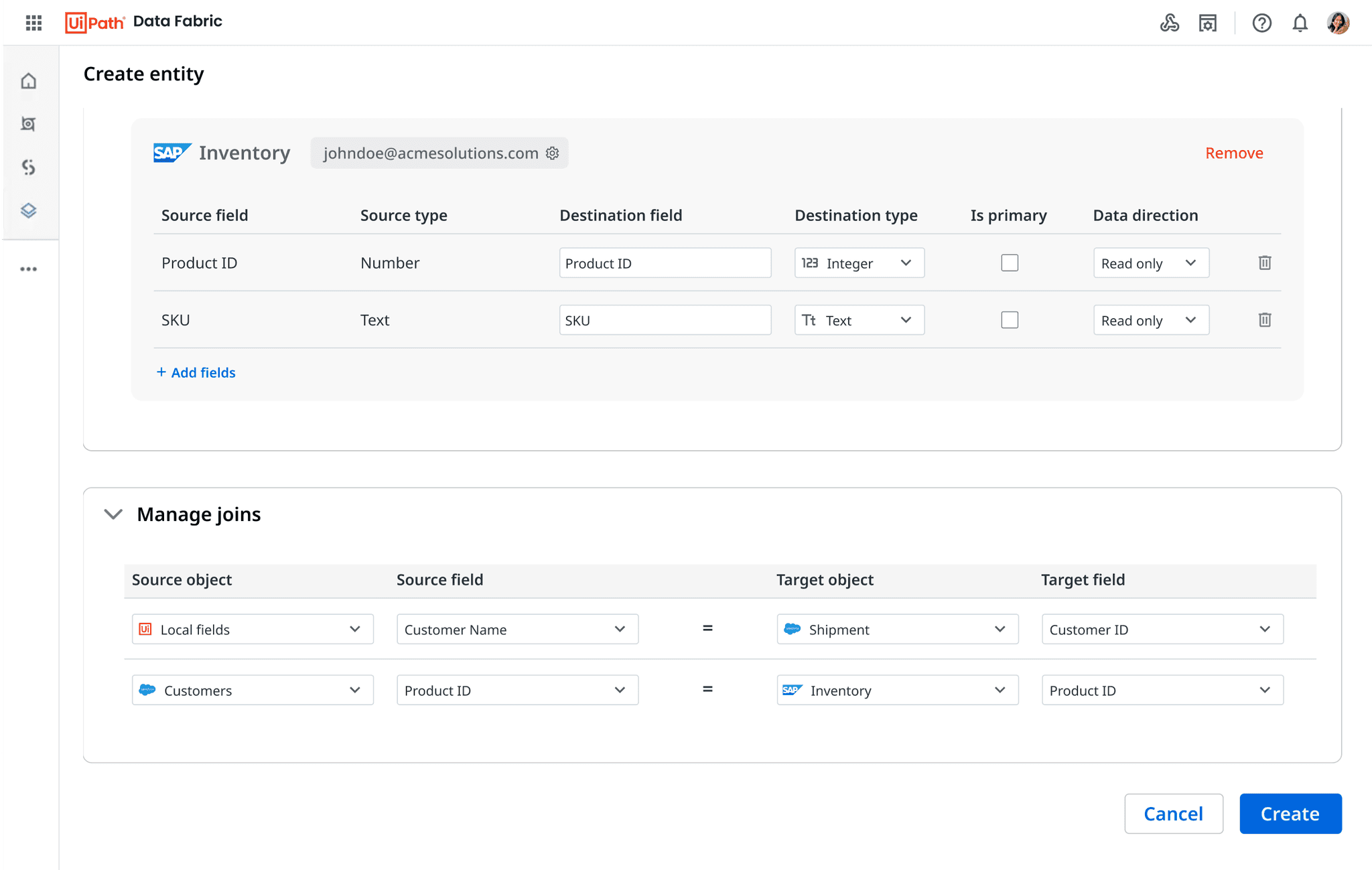This screenshot has width=1372, height=870.
Task: Open the app launcher grid icon
Action: [x=33, y=23]
